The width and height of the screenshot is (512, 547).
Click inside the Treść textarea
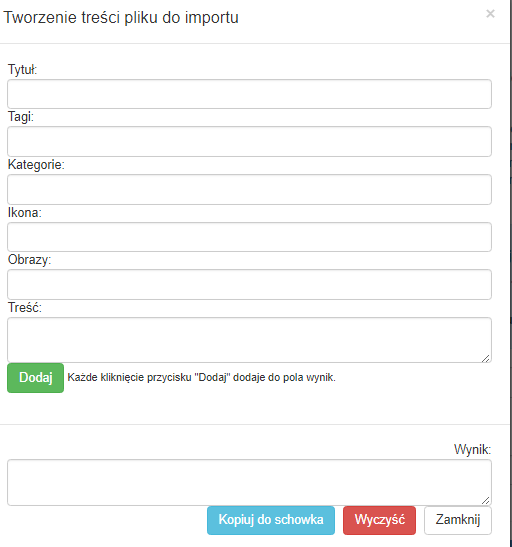[249, 340]
